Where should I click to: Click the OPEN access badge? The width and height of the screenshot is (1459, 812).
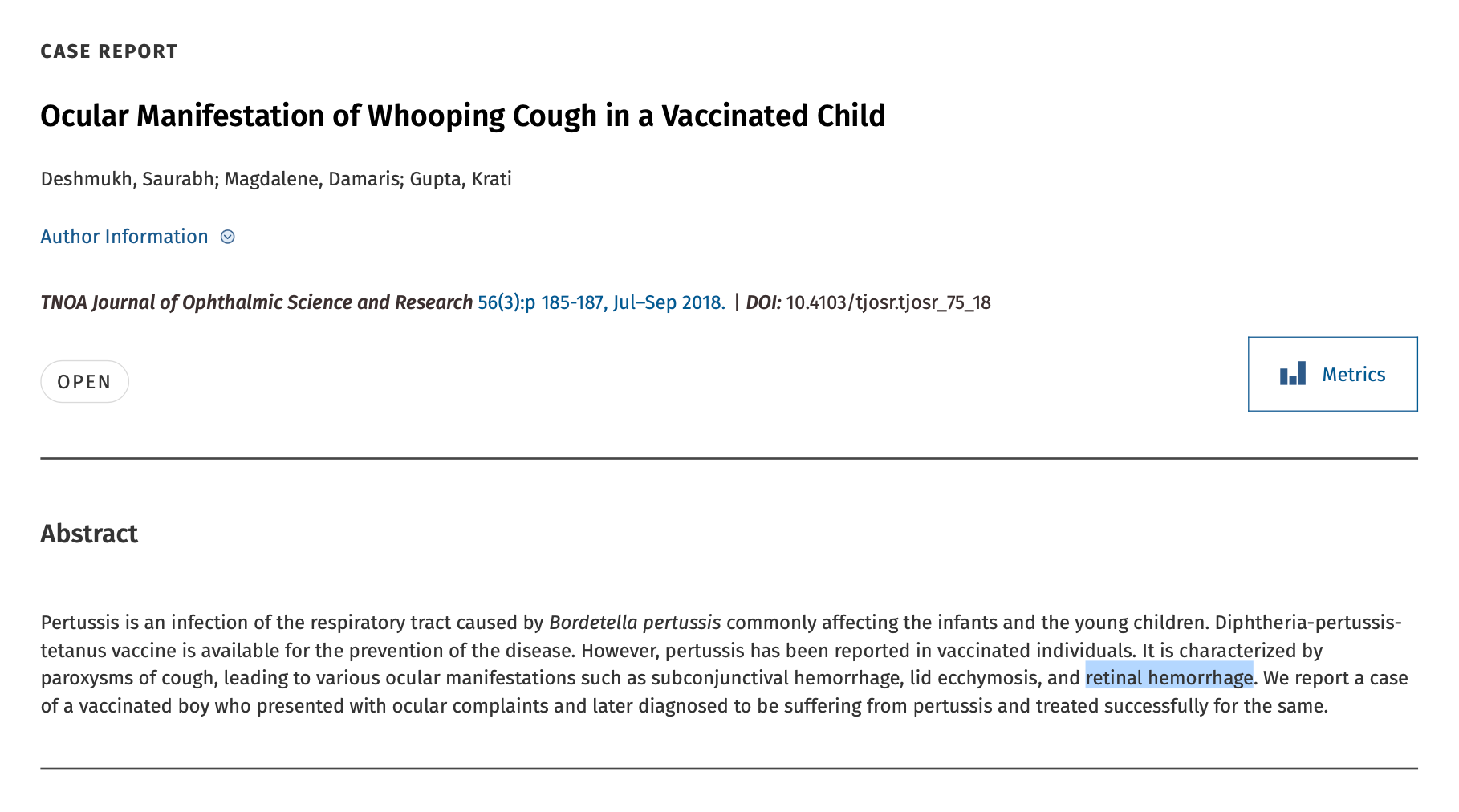tap(84, 382)
